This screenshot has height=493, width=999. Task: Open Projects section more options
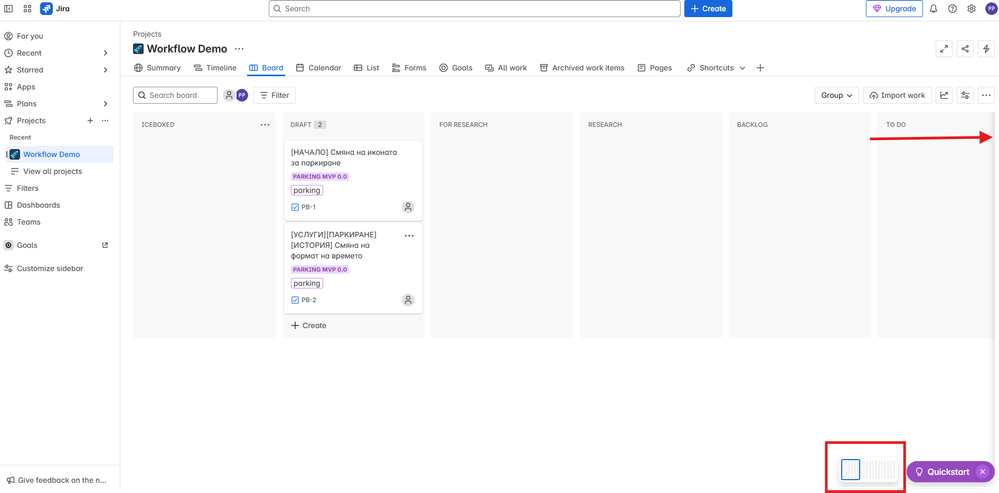(x=105, y=120)
